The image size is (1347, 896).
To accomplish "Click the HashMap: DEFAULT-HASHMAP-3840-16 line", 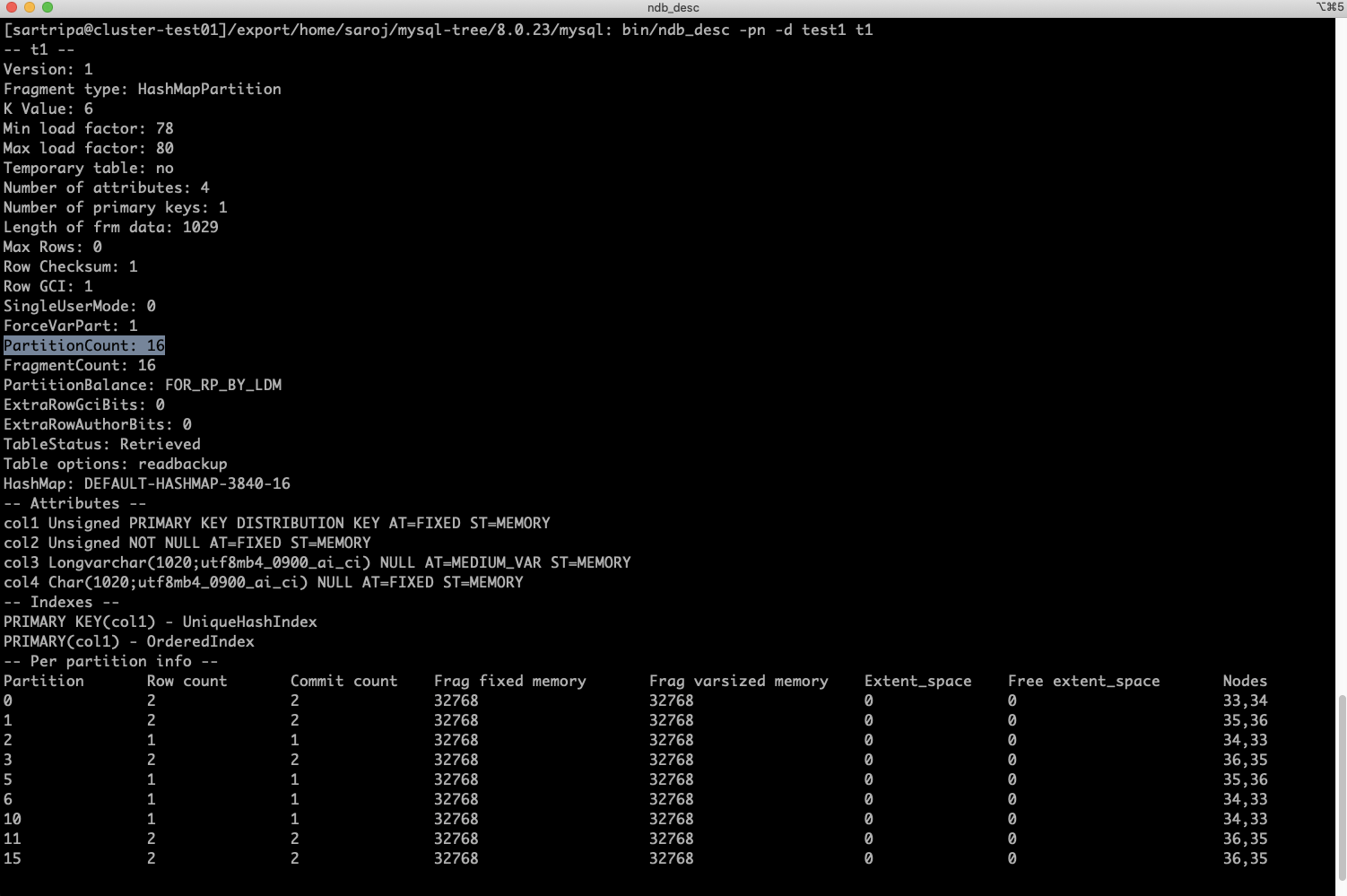I will [147, 483].
